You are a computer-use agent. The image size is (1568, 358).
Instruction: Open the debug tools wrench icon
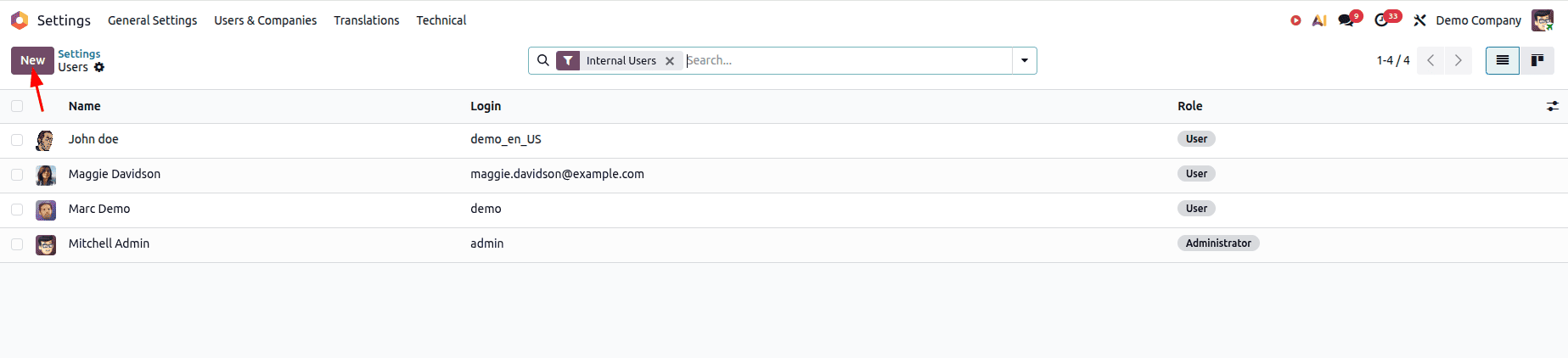pos(1419,20)
